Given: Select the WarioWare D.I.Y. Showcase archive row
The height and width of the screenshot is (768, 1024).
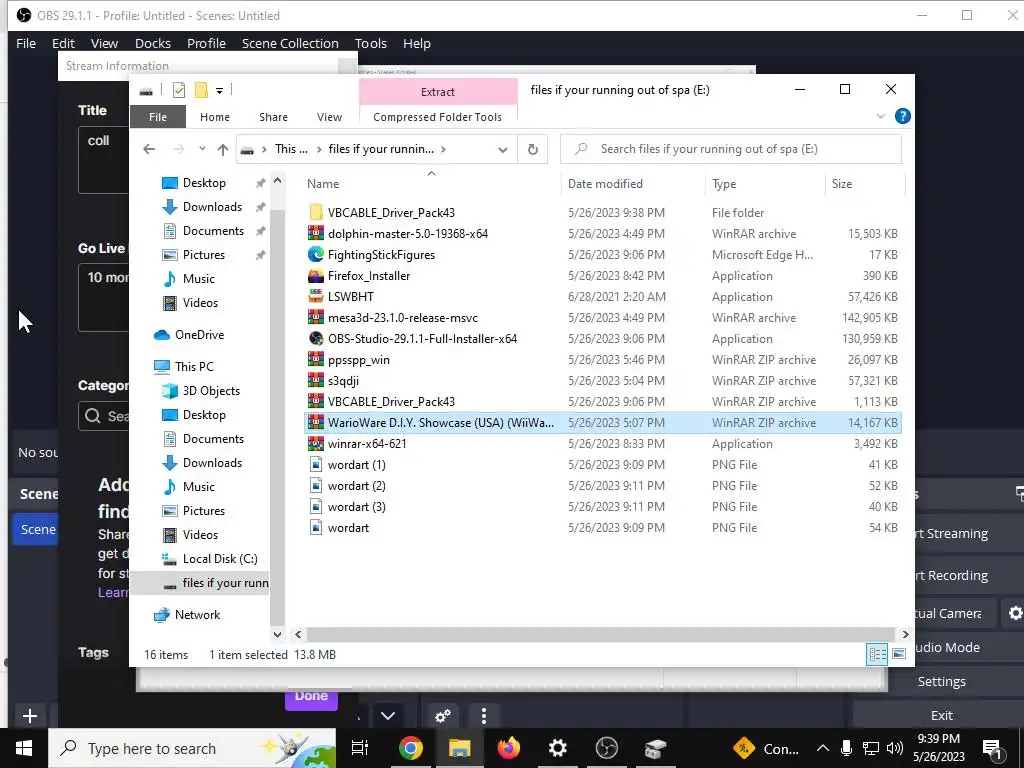Looking at the screenshot, I should click(602, 423).
